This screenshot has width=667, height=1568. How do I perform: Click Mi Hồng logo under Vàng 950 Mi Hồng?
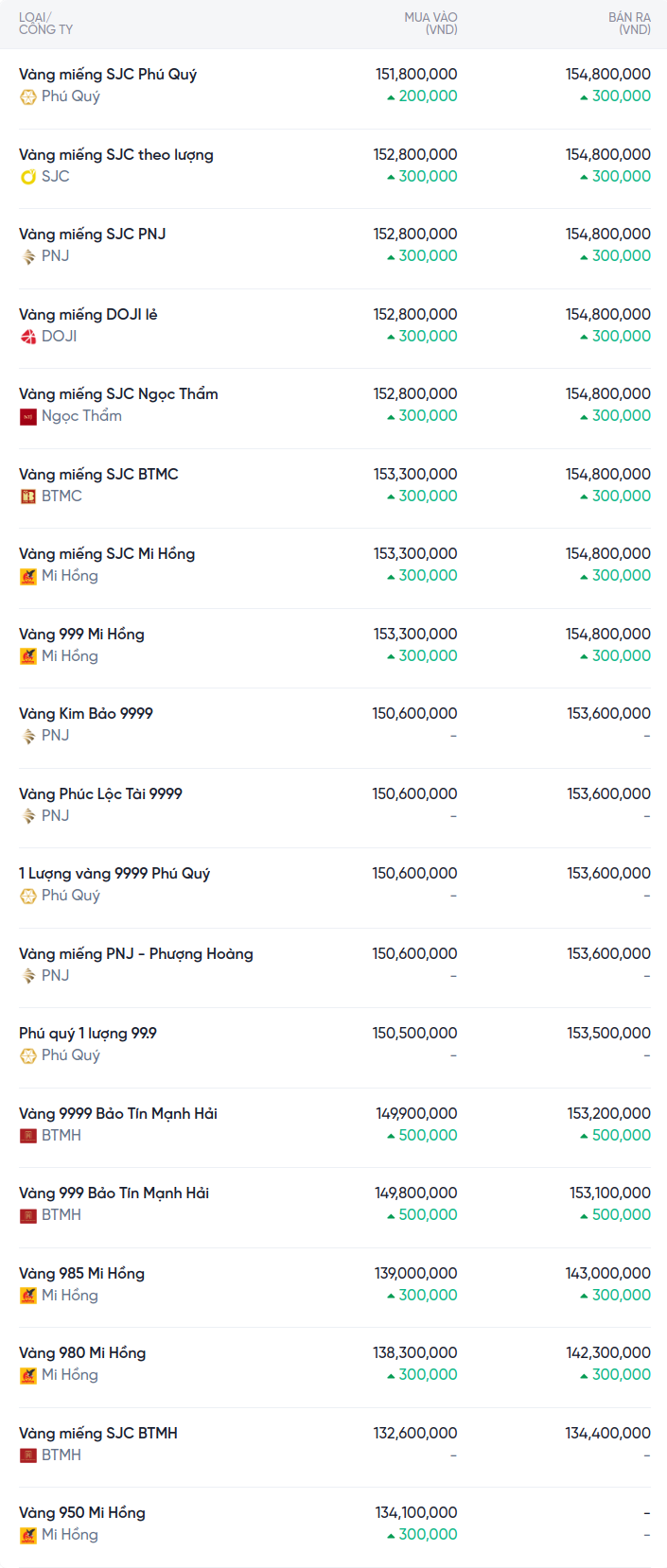point(28,1535)
